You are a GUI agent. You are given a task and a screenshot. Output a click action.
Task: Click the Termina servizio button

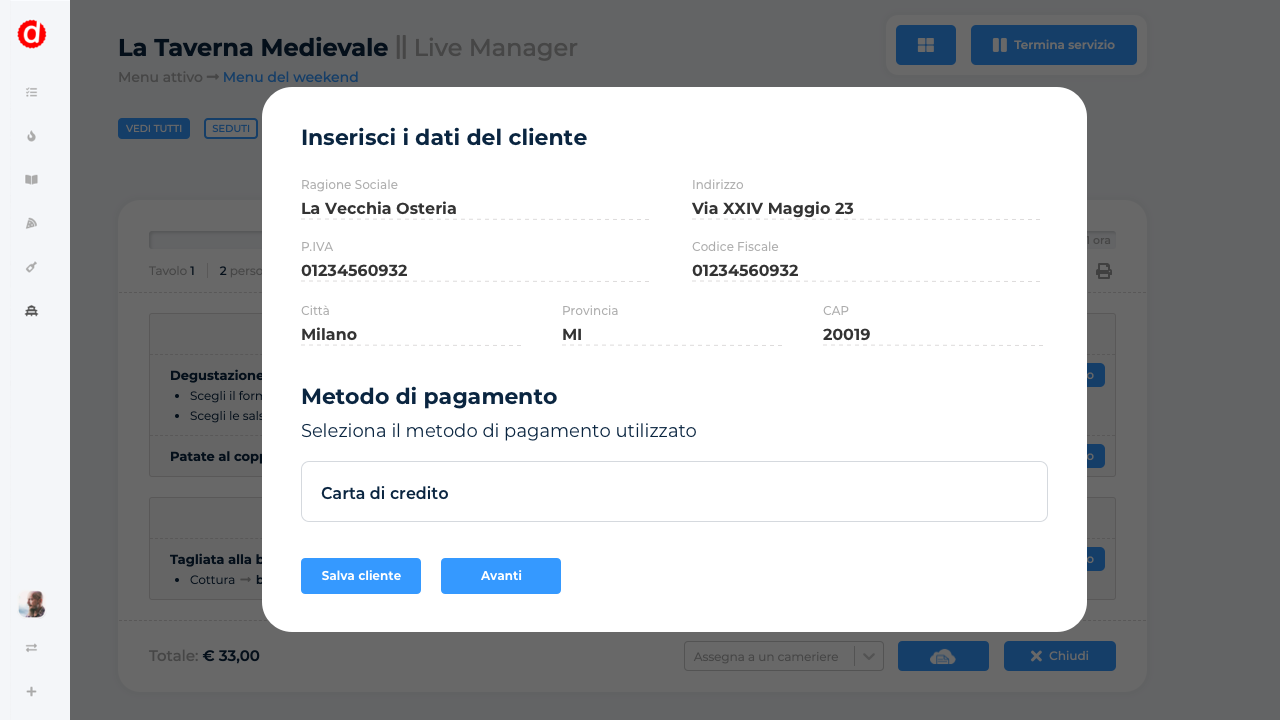click(x=1054, y=45)
